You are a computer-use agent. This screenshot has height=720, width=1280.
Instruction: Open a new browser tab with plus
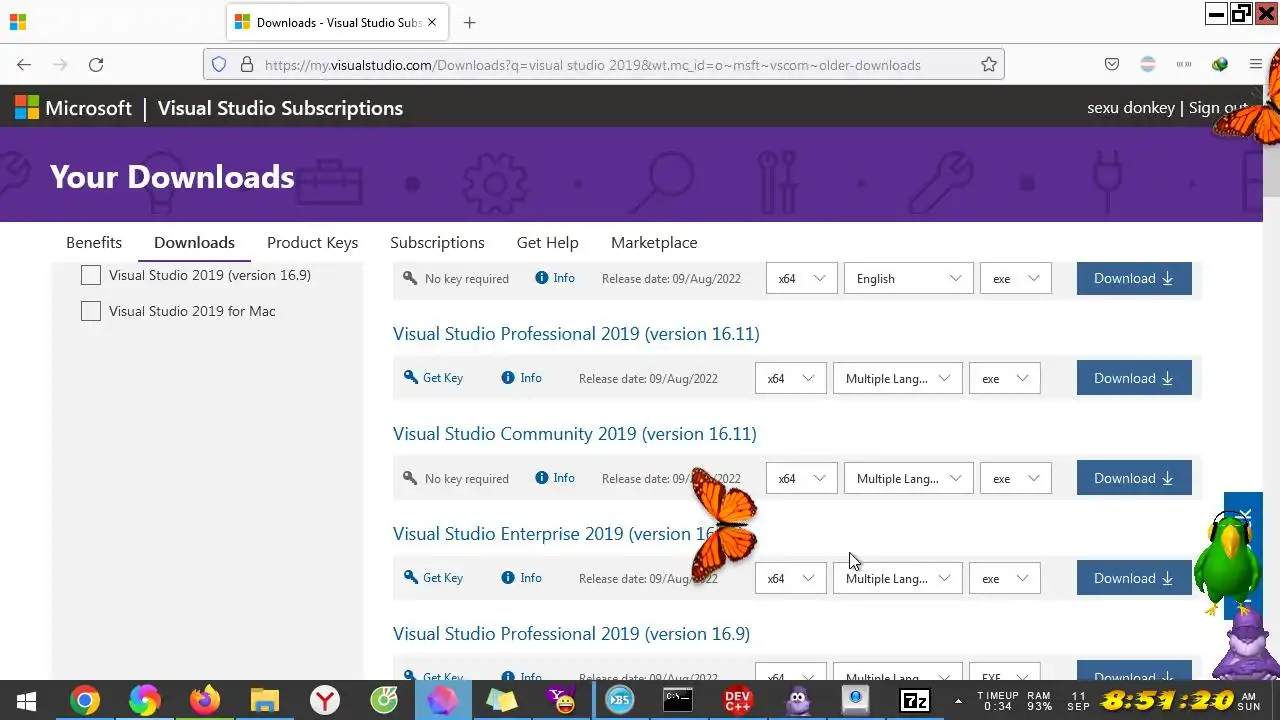[x=470, y=22]
